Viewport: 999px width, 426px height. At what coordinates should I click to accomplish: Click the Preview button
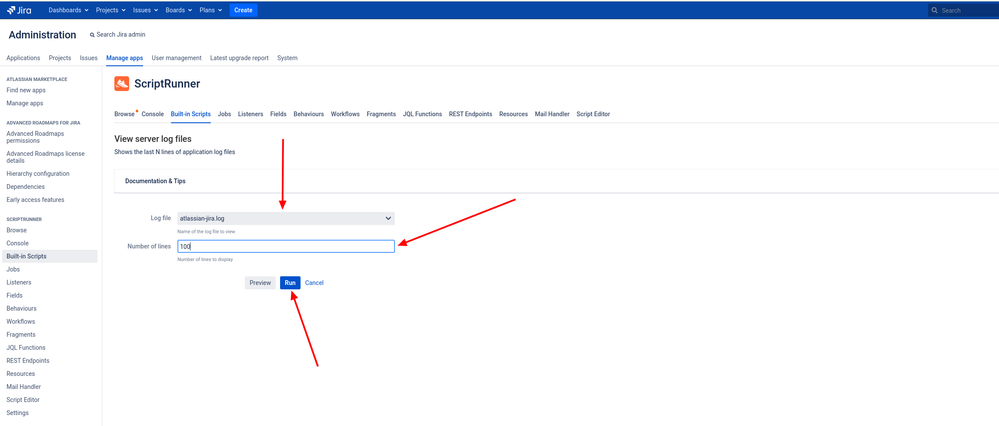pos(260,283)
